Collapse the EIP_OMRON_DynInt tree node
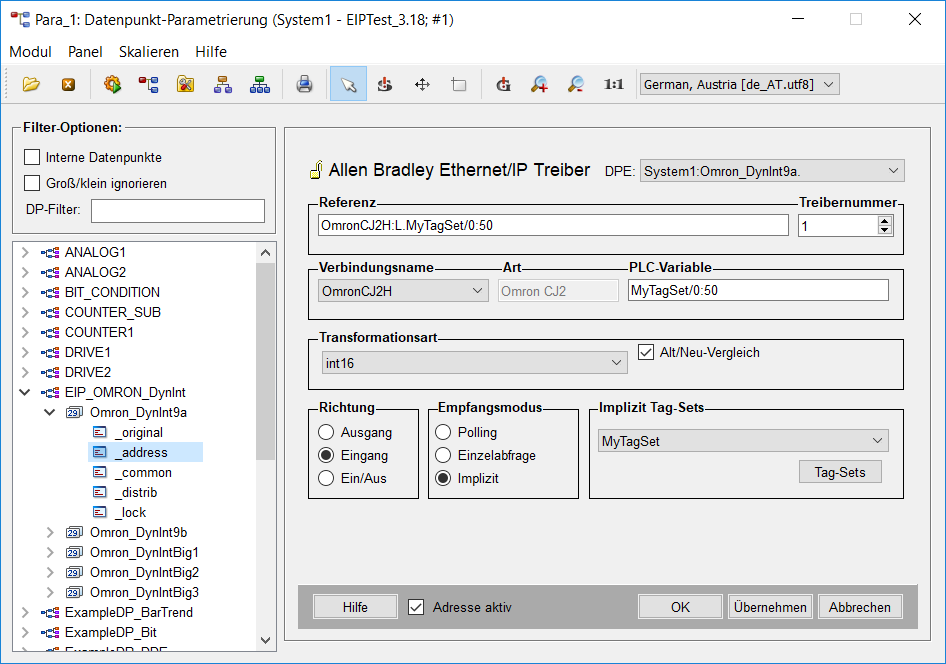 [x=25, y=392]
